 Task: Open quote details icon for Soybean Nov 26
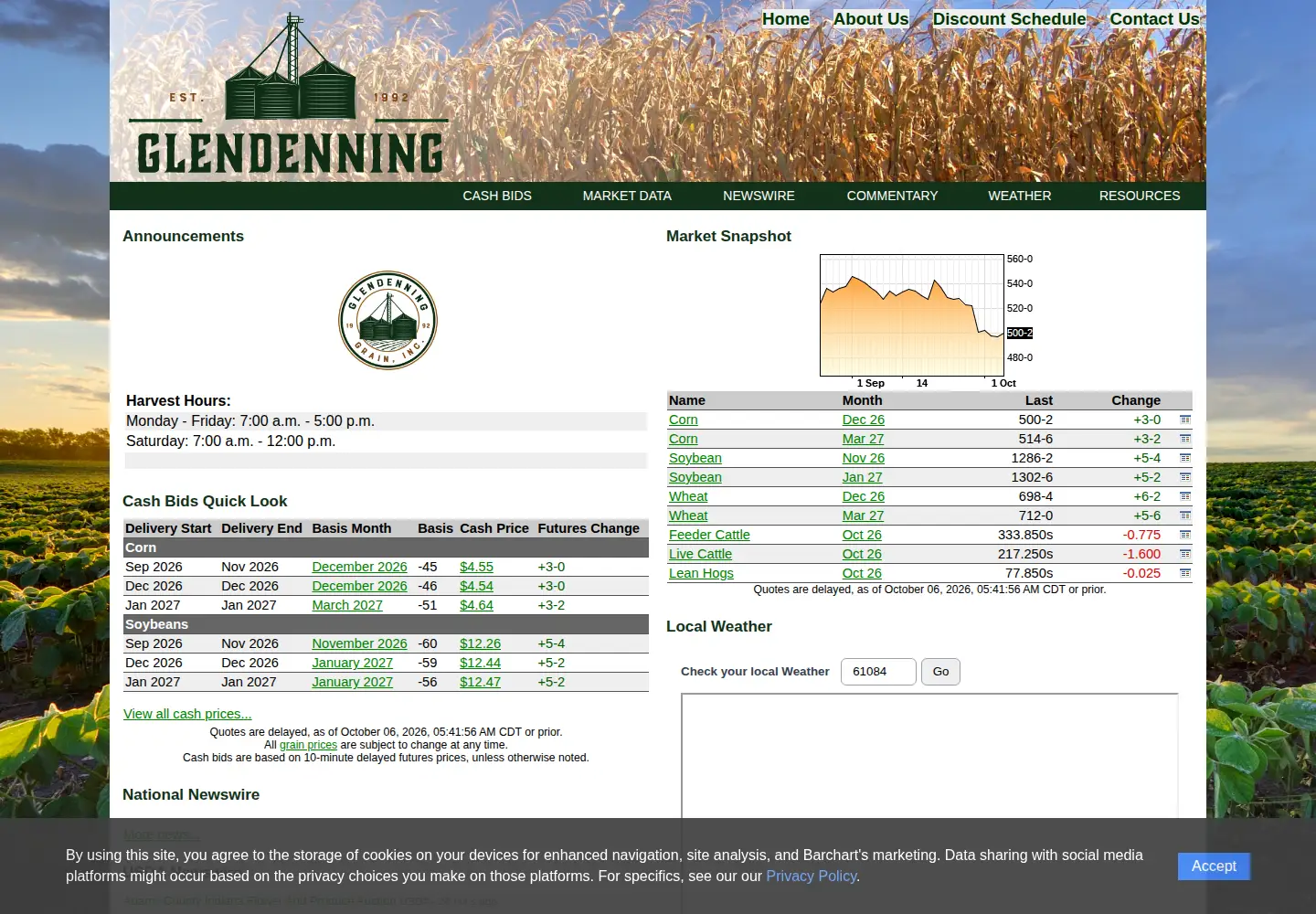pos(1185,458)
